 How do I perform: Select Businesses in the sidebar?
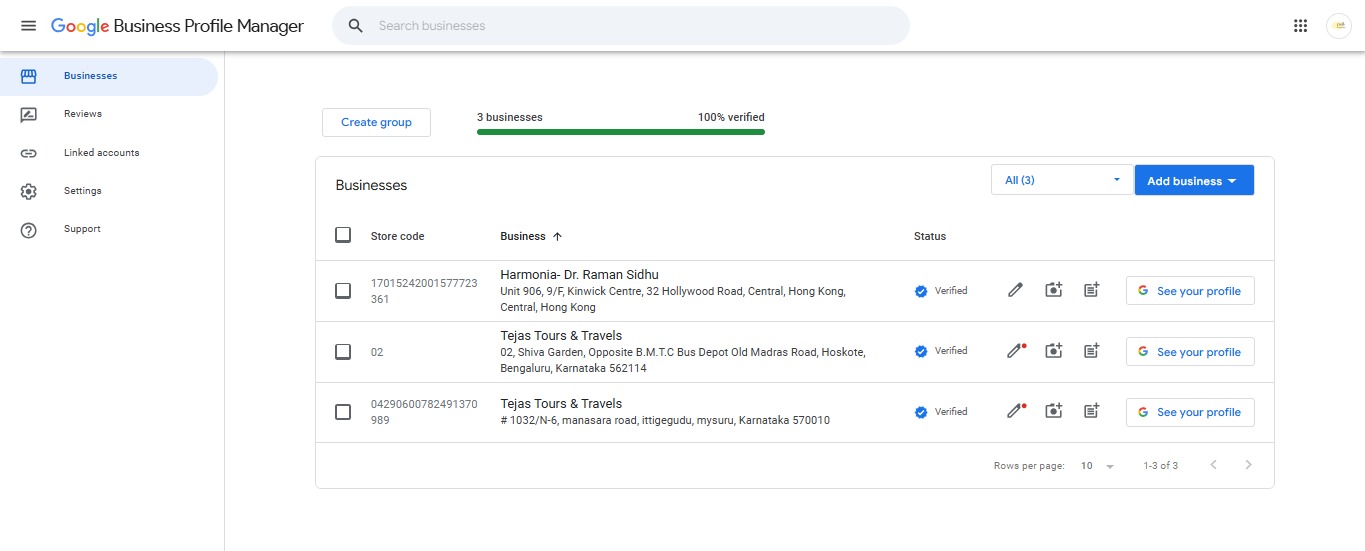[x=109, y=76]
